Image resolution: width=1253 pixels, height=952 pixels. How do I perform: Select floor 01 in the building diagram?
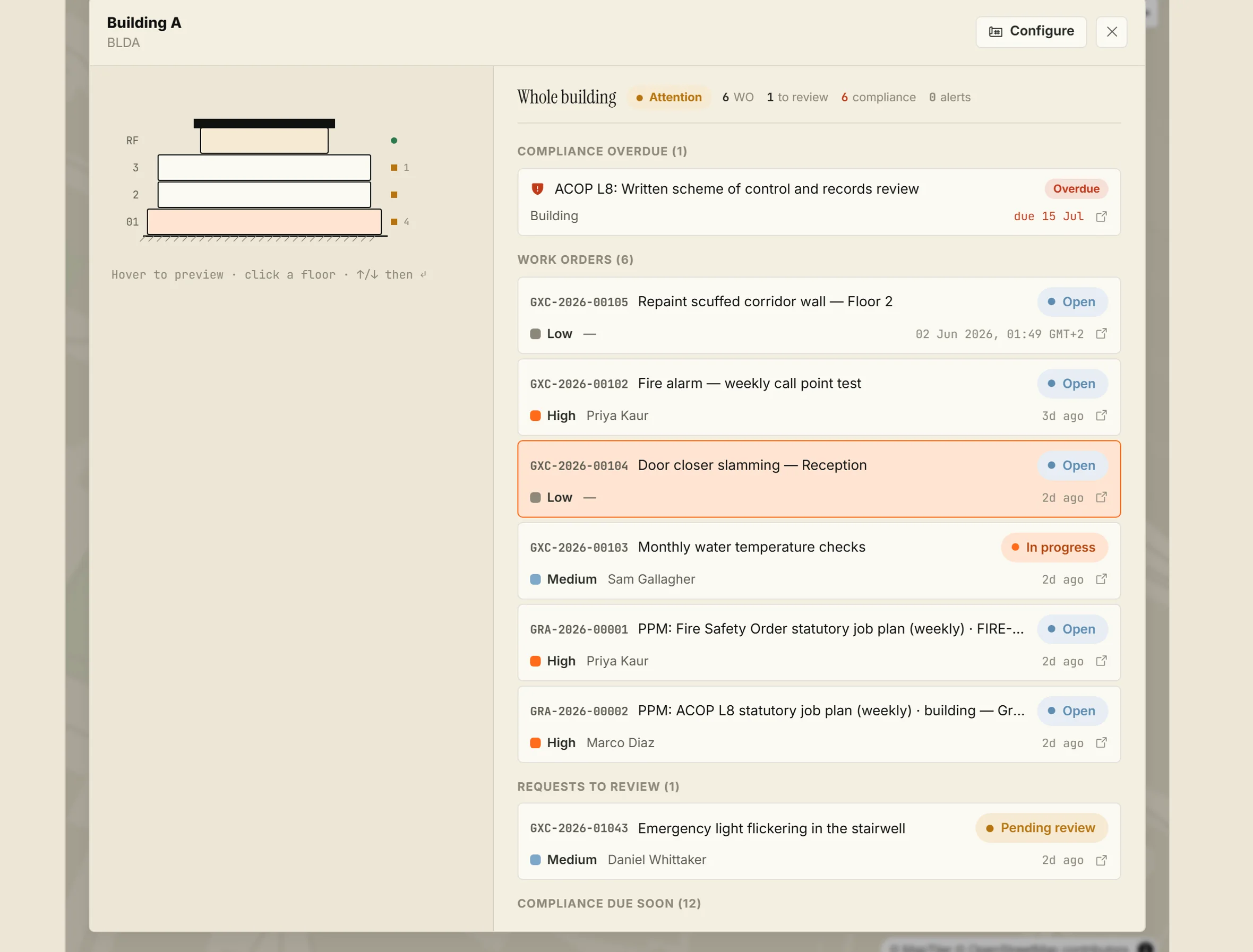pos(264,222)
